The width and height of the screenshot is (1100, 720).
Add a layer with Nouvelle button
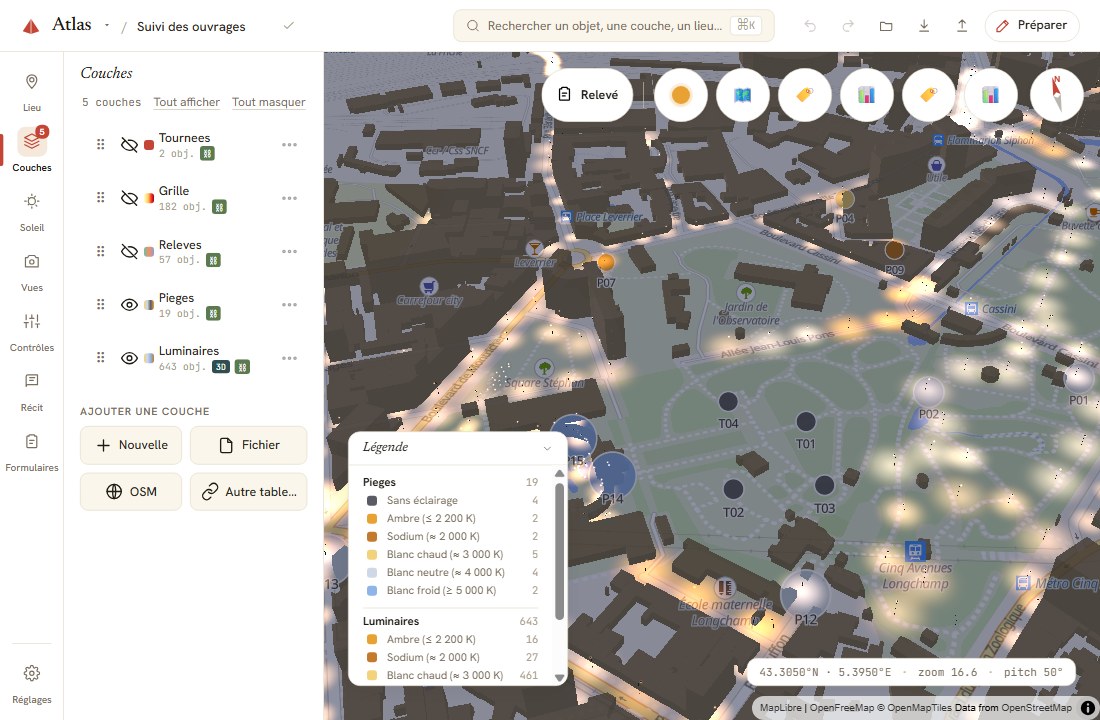pos(130,445)
